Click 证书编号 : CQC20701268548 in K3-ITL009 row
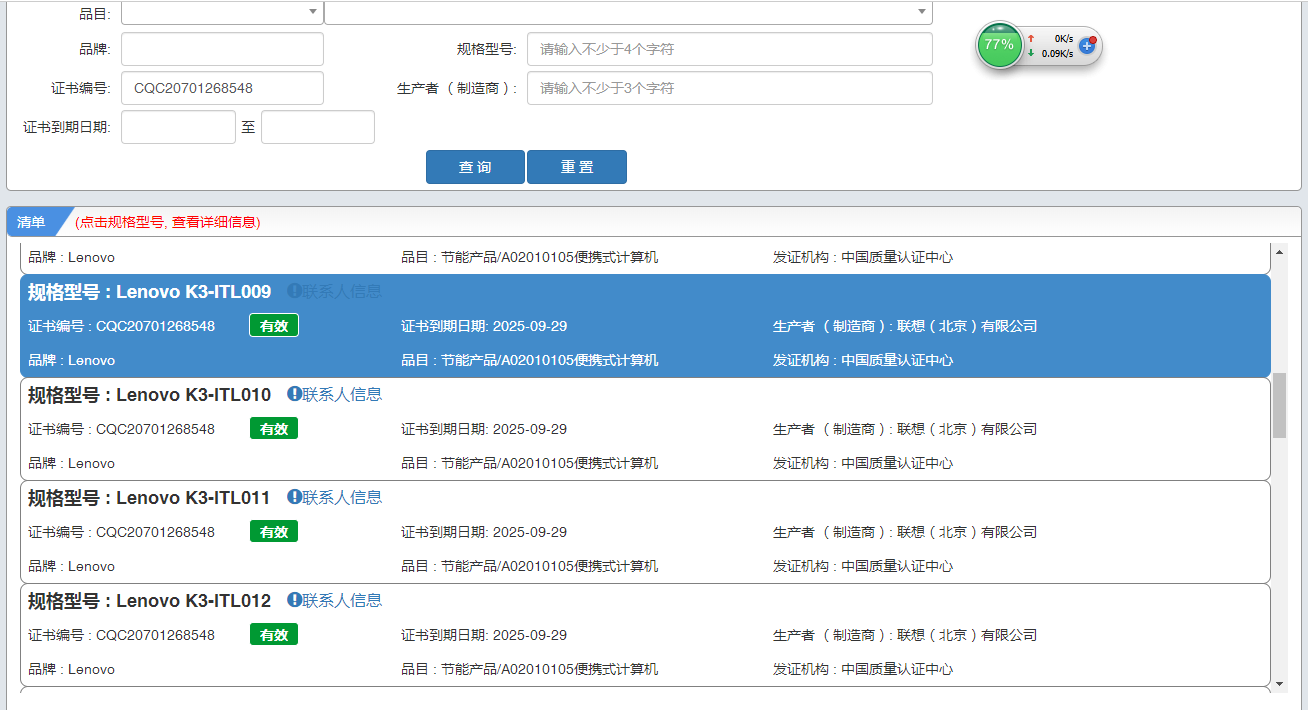Screen dimensions: 1308x710 coord(121,326)
